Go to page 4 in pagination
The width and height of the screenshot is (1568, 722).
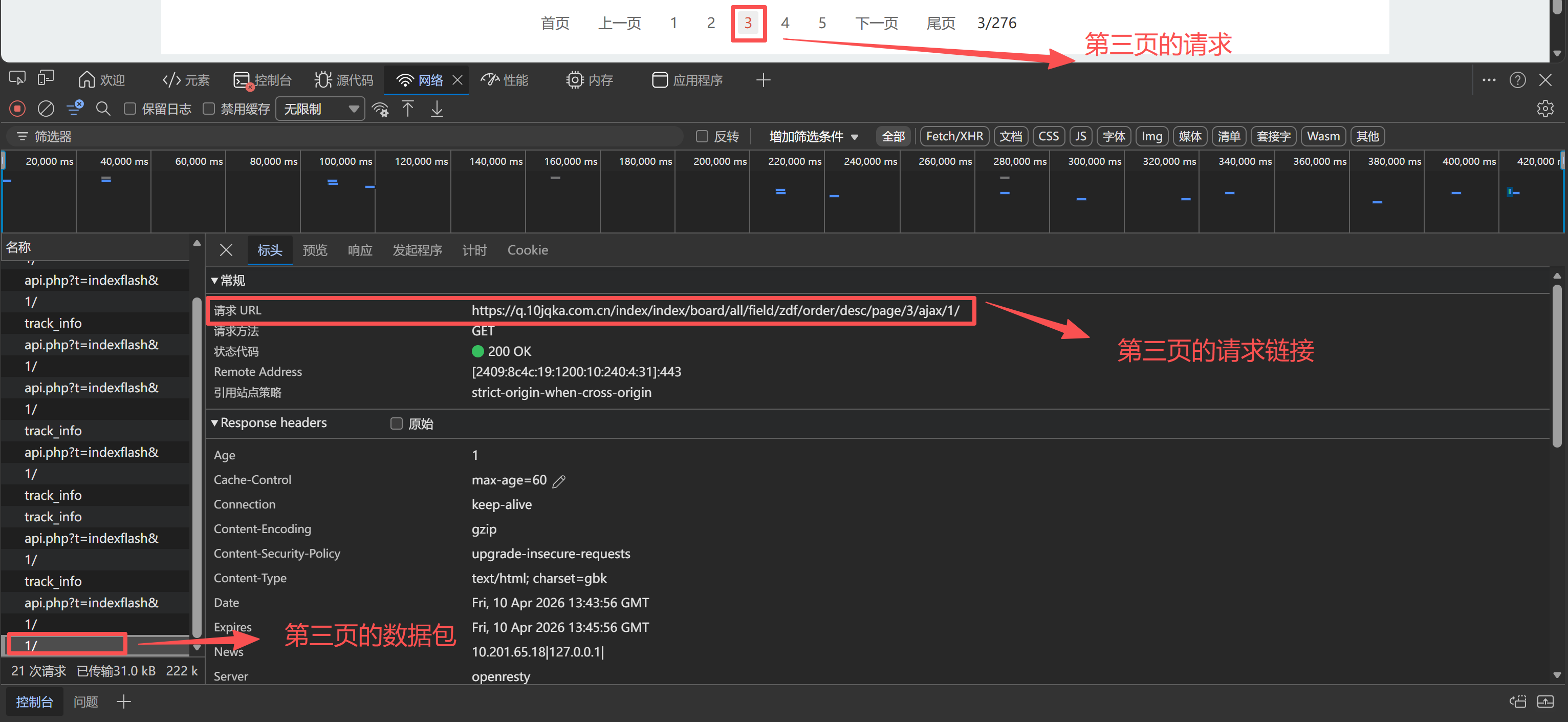click(x=785, y=23)
